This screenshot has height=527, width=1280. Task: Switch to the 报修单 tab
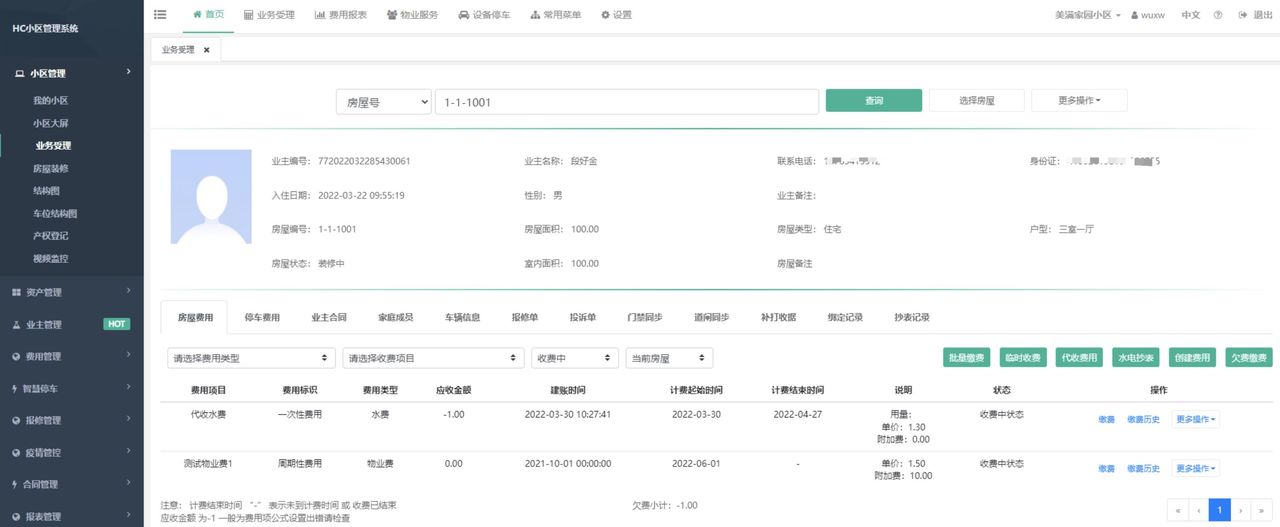[525, 317]
